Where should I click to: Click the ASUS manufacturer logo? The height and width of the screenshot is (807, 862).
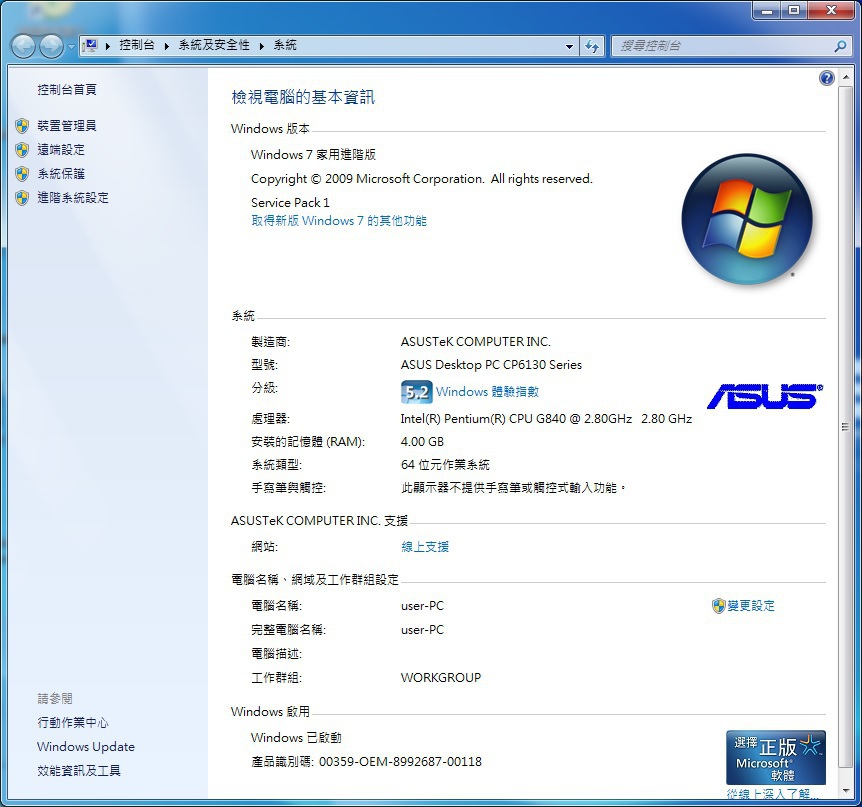pyautogui.click(x=765, y=396)
